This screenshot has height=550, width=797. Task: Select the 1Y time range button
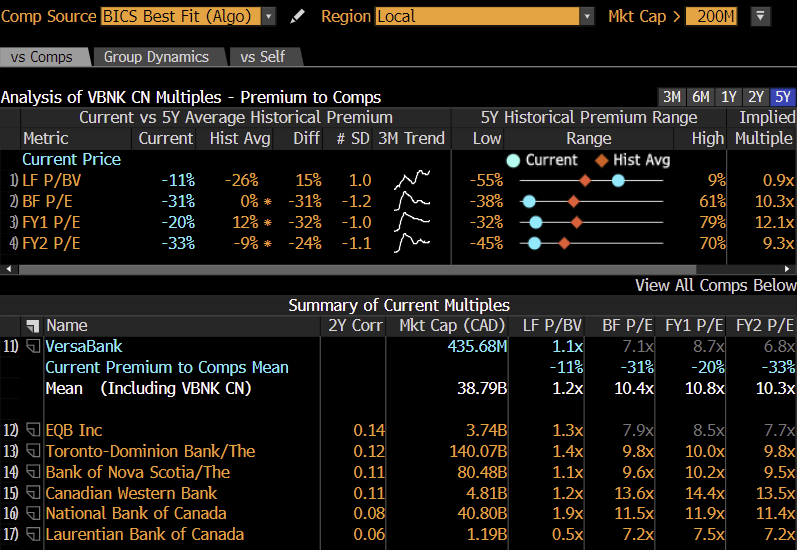click(x=728, y=97)
